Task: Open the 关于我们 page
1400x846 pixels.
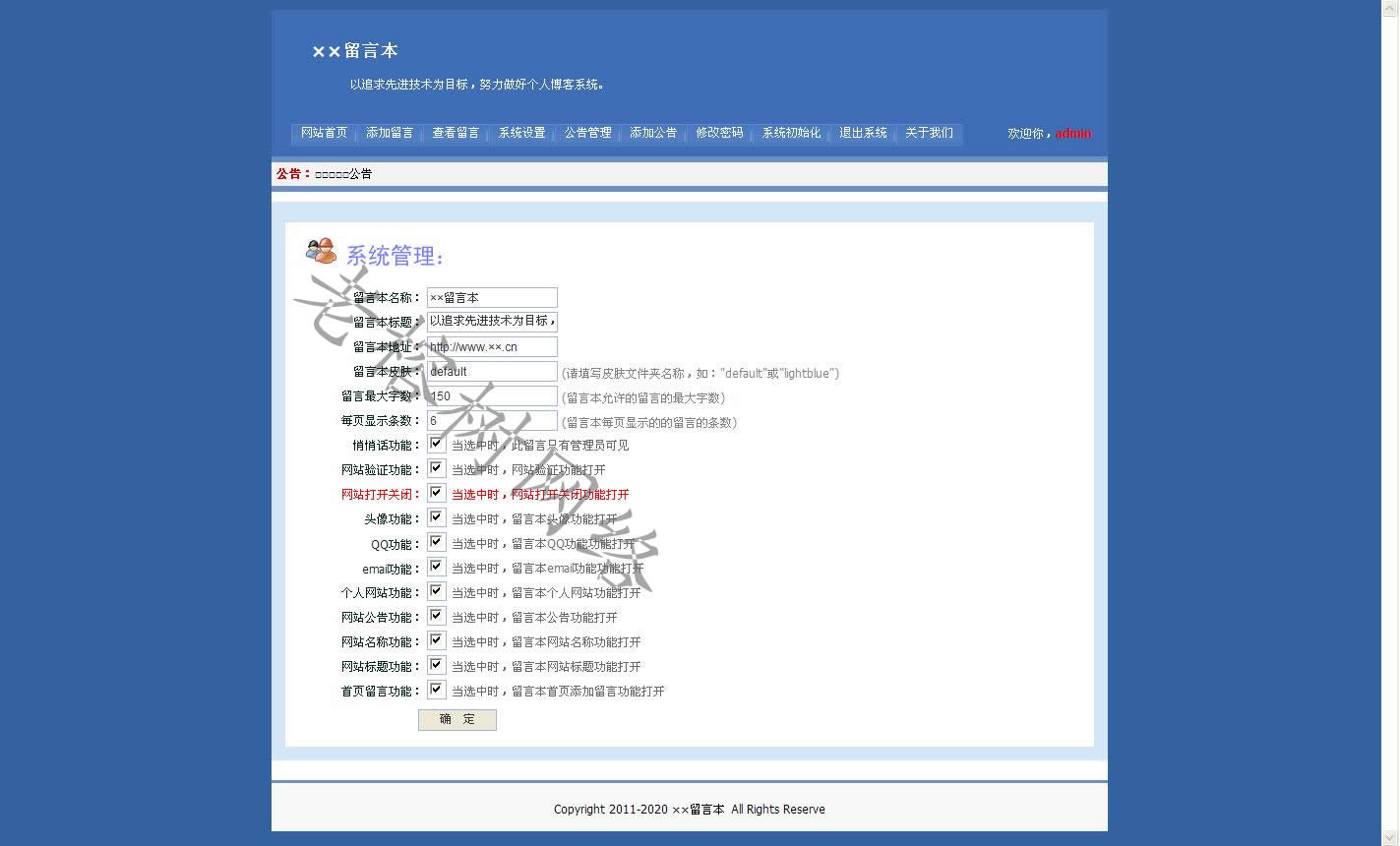Action: click(929, 133)
